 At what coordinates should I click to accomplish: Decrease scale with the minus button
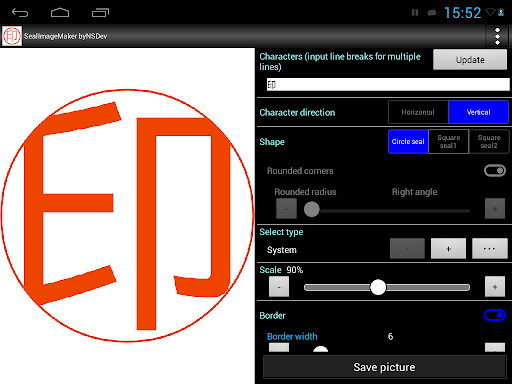279,287
